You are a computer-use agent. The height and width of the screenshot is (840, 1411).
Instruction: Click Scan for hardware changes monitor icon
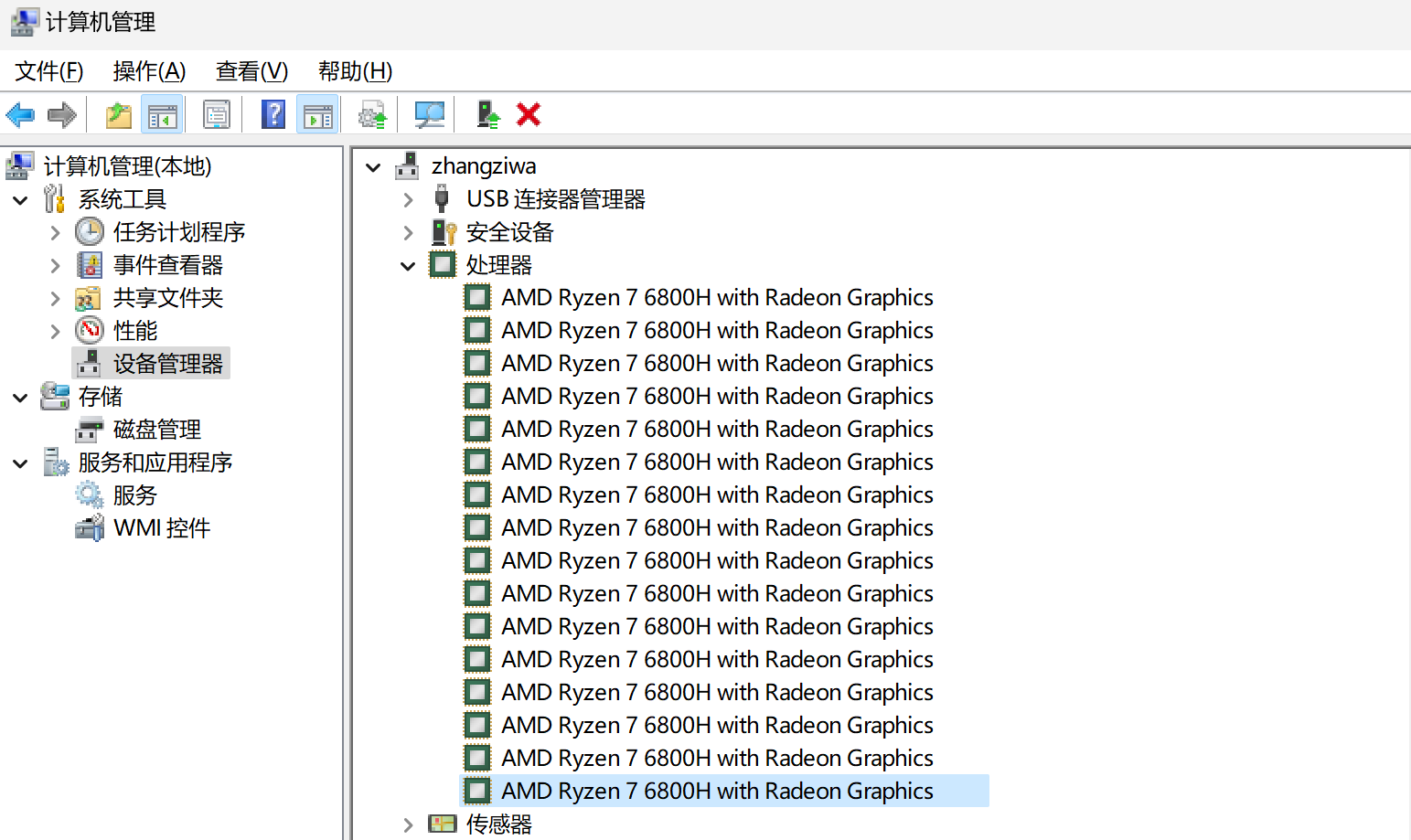(x=429, y=115)
